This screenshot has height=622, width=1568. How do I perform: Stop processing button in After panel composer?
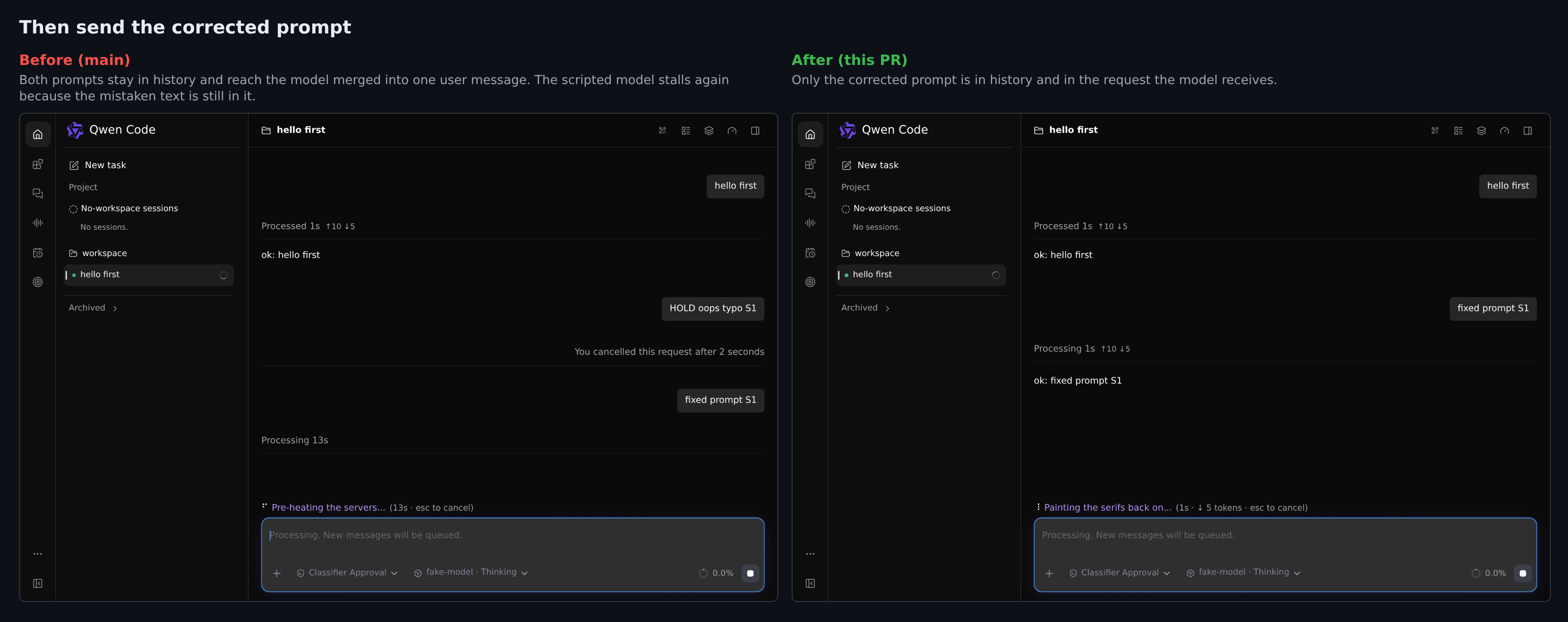(1523, 573)
